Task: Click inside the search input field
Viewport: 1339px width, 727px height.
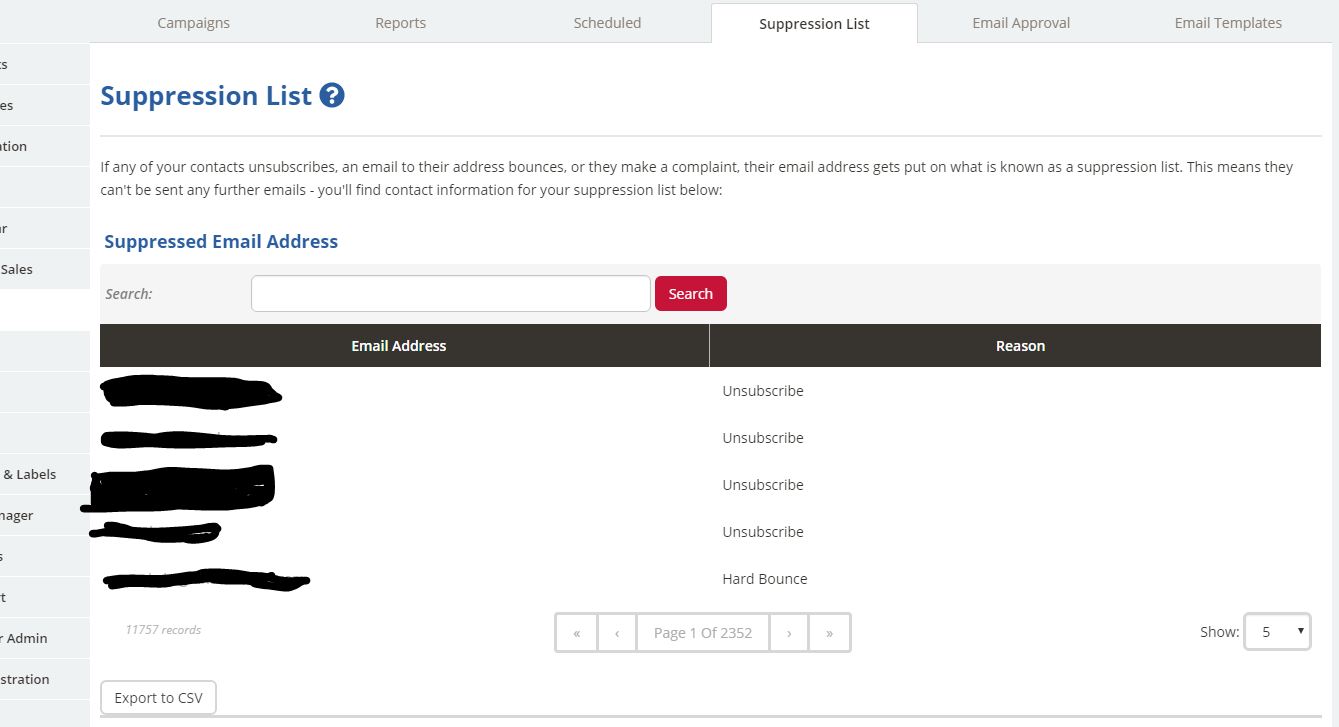Action: pos(450,293)
